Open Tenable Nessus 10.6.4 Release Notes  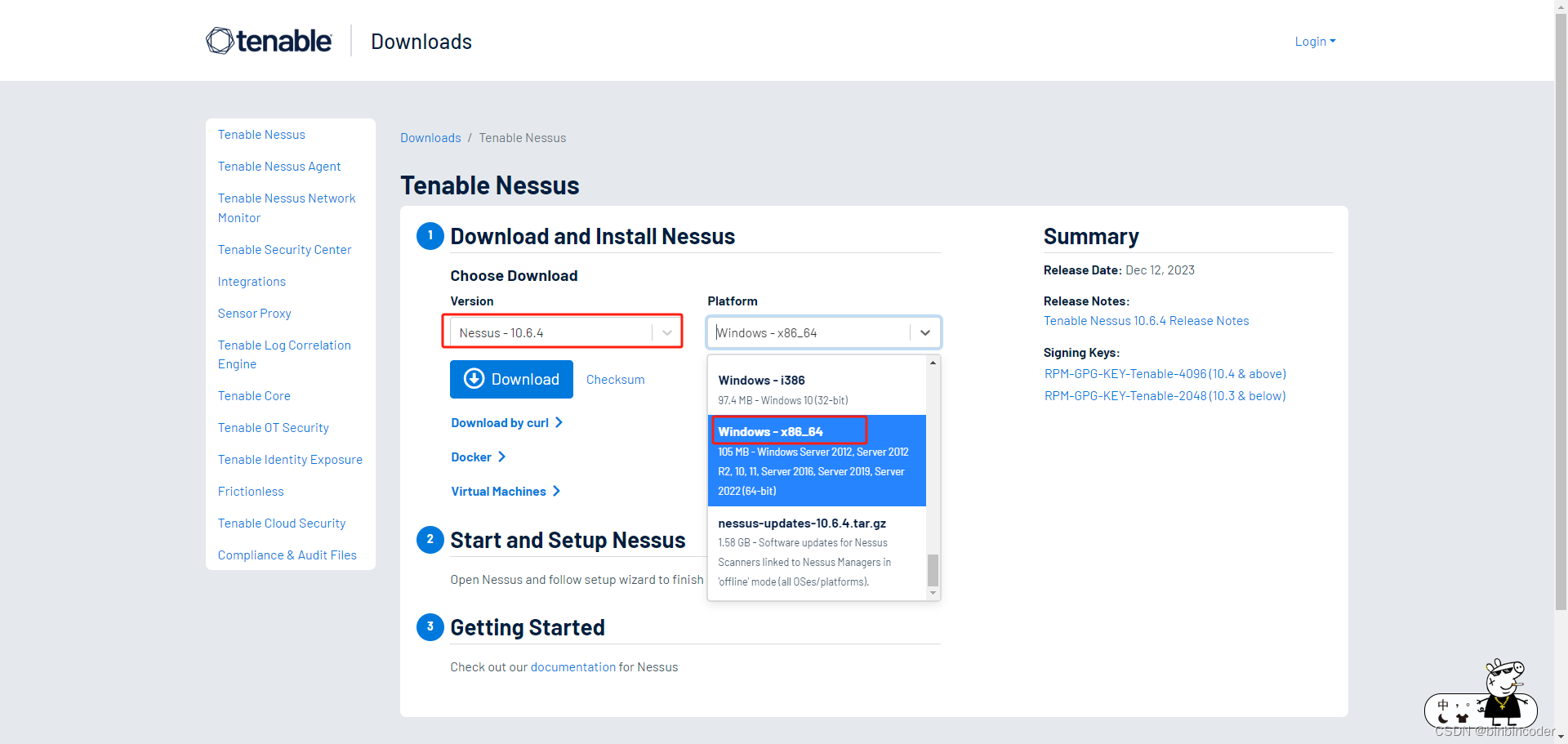click(x=1146, y=321)
